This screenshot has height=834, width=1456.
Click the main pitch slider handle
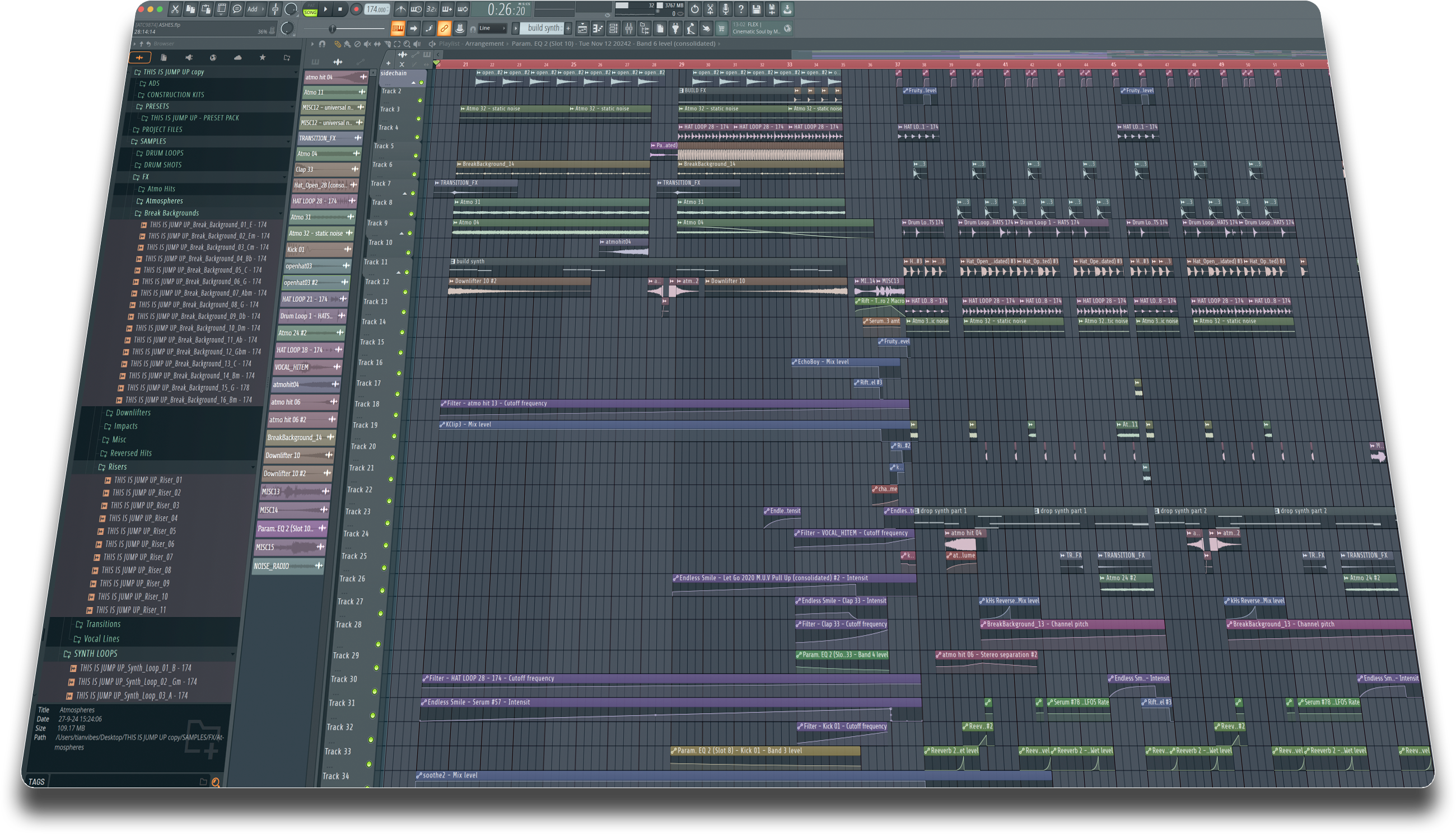point(332,29)
